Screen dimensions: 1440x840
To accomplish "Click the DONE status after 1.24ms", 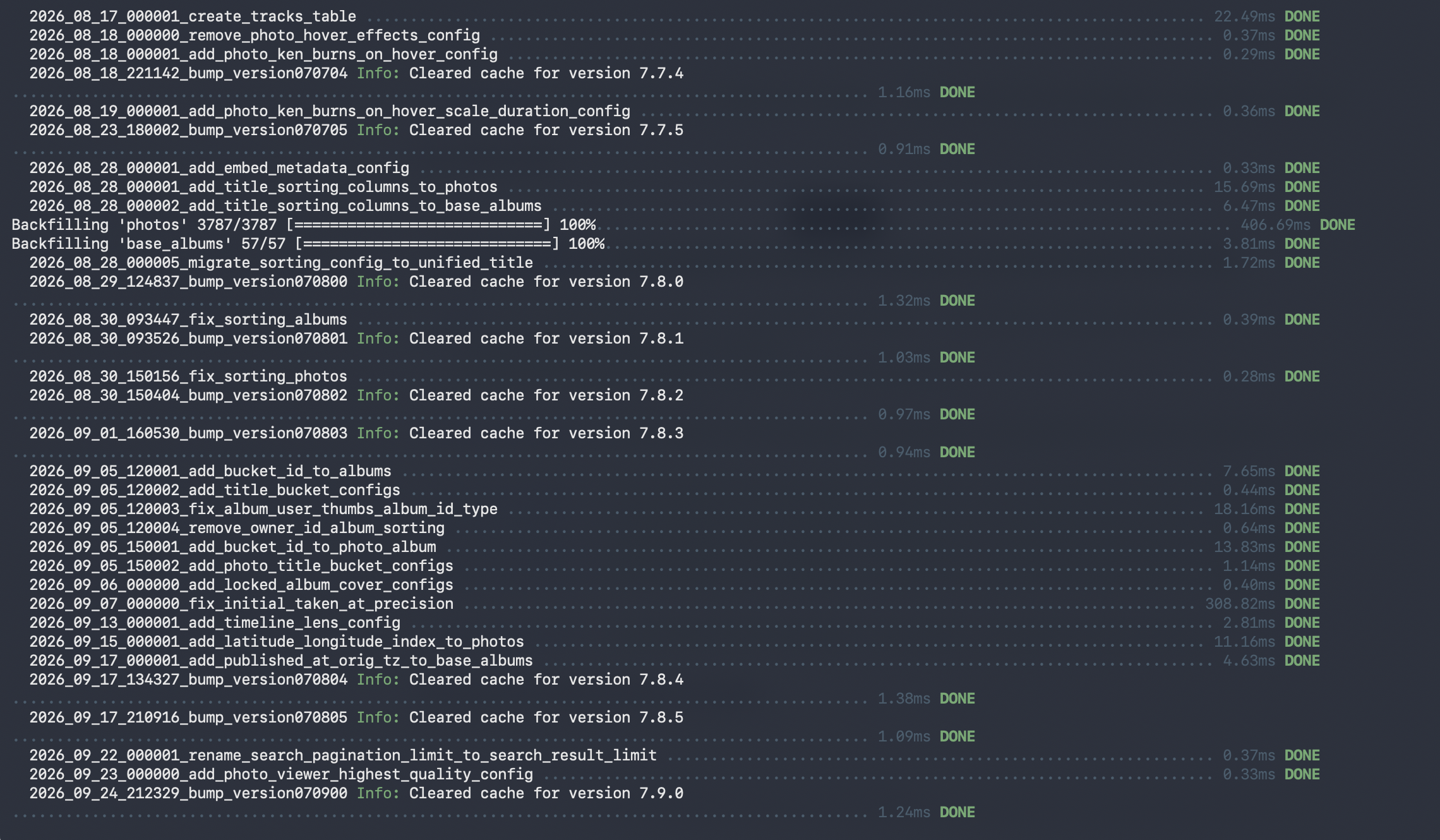I will 957,812.
